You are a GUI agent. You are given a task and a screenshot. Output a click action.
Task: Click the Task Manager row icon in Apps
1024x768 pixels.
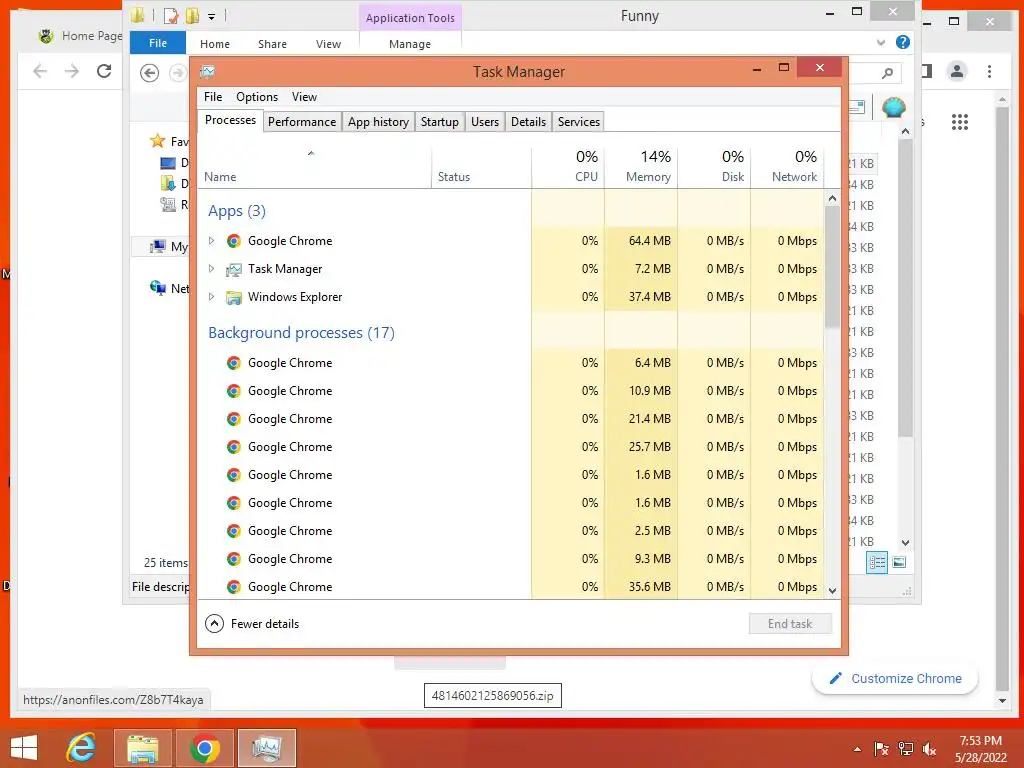[233, 269]
